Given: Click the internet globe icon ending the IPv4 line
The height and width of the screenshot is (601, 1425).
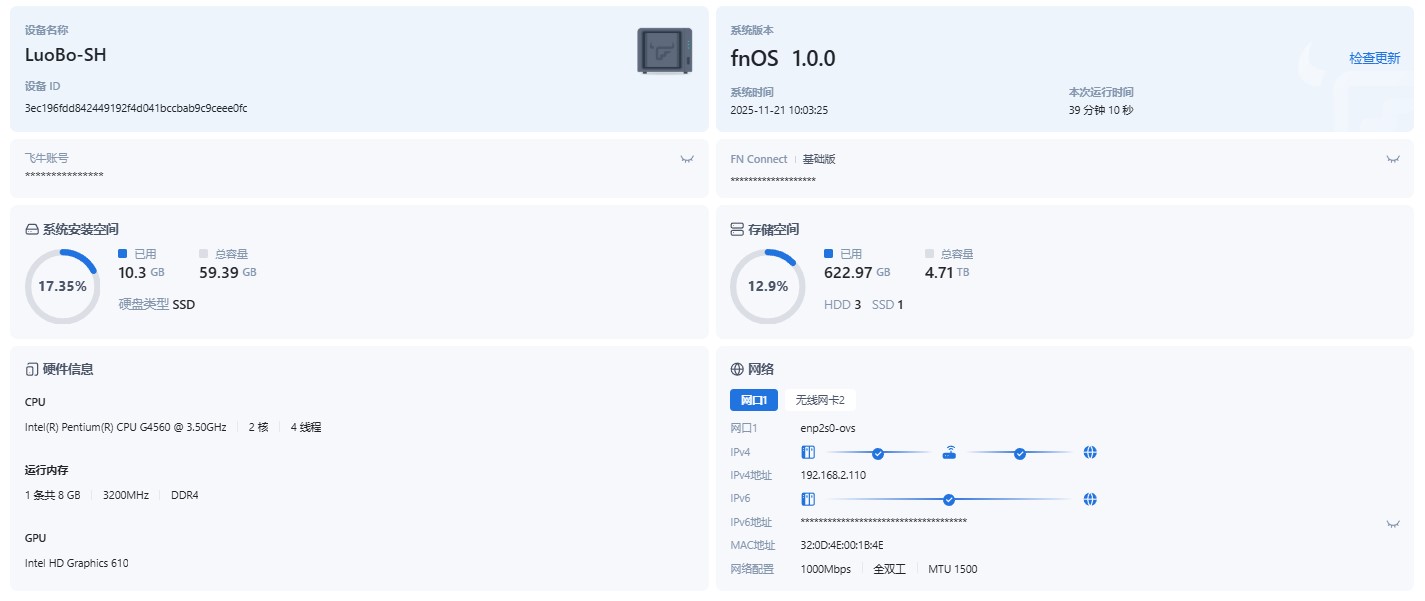Looking at the screenshot, I should tap(1090, 452).
